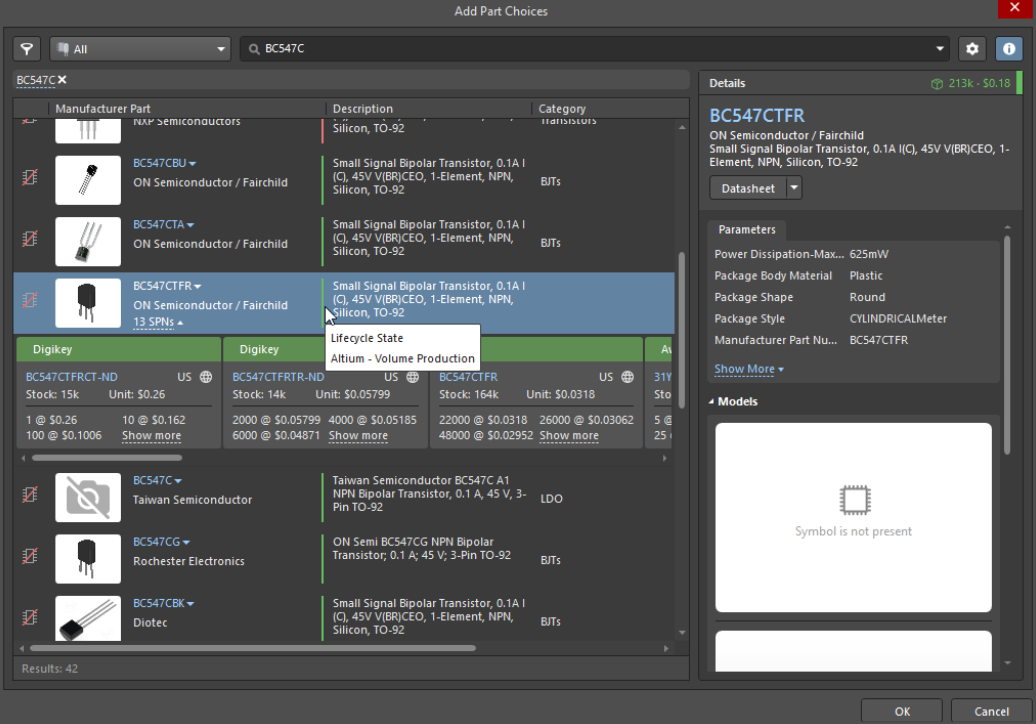Image resolution: width=1036 pixels, height=724 pixels.
Task: Click the no-symbol icon beside BC547CTA
Action: pyautogui.click(x=30, y=238)
